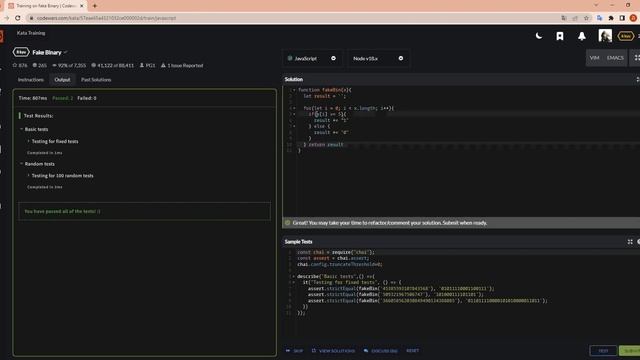The height and width of the screenshot is (360, 640).
Task: Click the refactor and submit message bar
Action: point(461,223)
